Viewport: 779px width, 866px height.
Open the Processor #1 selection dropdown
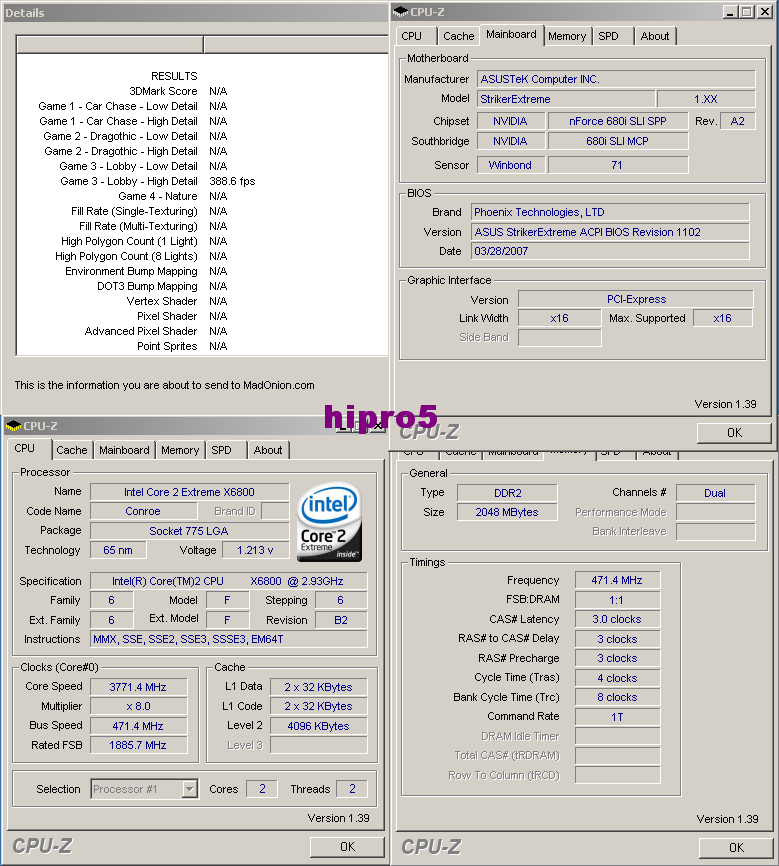coord(190,789)
